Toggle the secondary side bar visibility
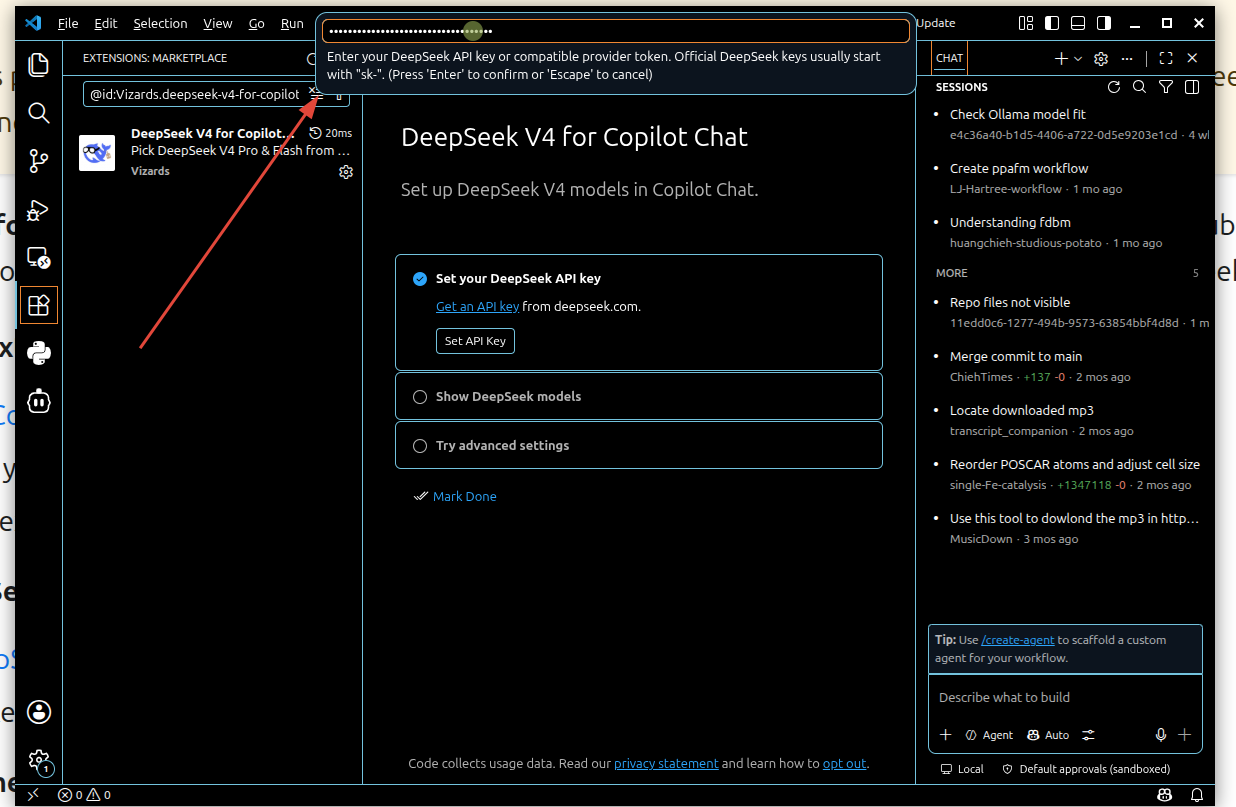Image resolution: width=1236 pixels, height=807 pixels. [x=1104, y=23]
